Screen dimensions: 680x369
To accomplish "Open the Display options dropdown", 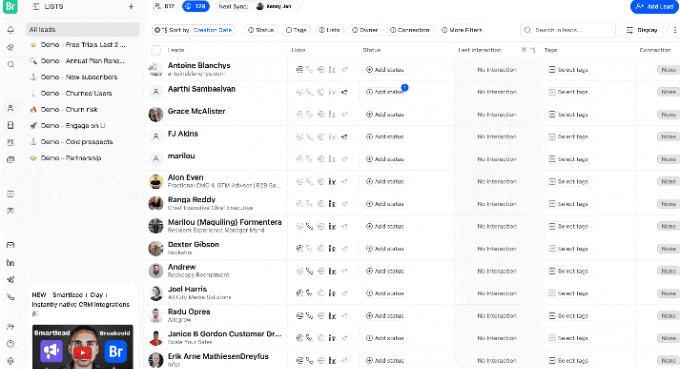I will [642, 30].
